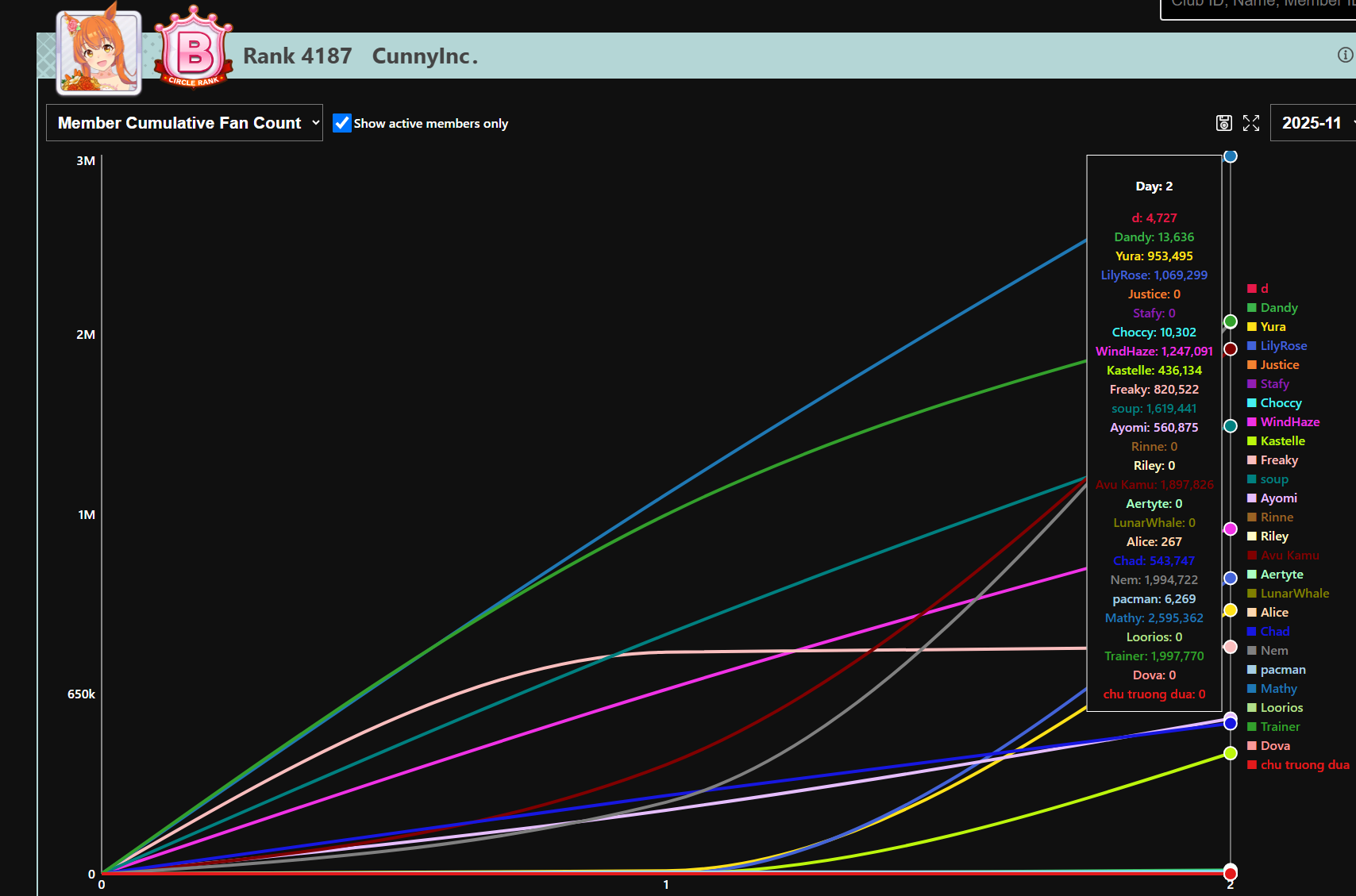The image size is (1356, 896).
Task: Click tooltip value Kastelle: 436,134
Action: [1154, 371]
